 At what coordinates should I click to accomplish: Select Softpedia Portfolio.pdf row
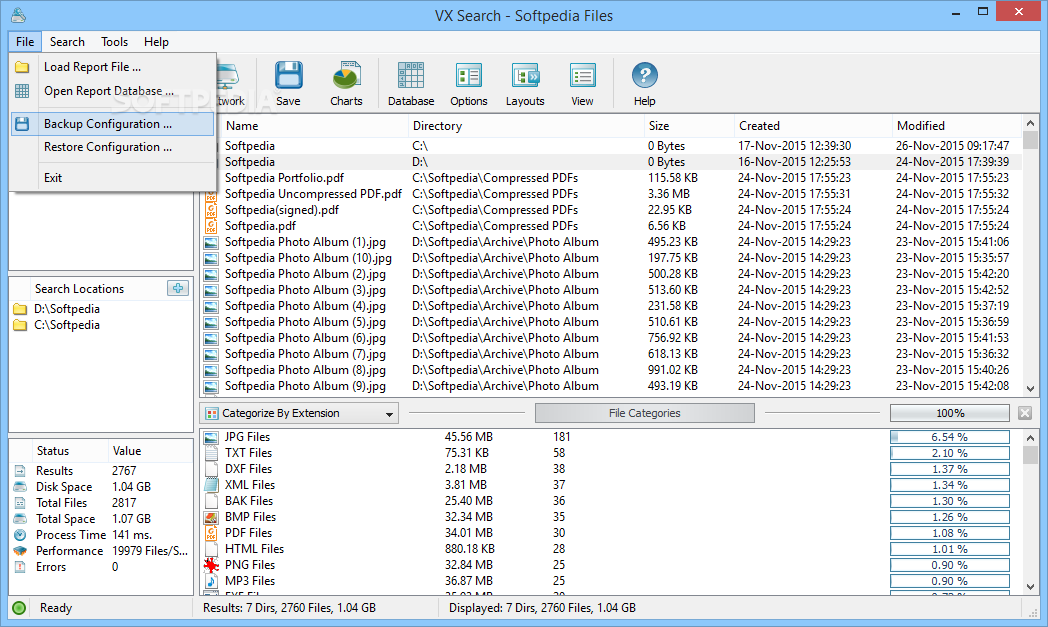pyautogui.click(x=611, y=178)
